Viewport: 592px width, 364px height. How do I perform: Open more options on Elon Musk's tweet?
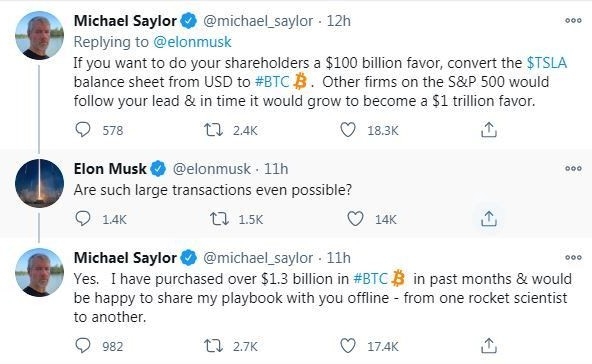point(573,168)
